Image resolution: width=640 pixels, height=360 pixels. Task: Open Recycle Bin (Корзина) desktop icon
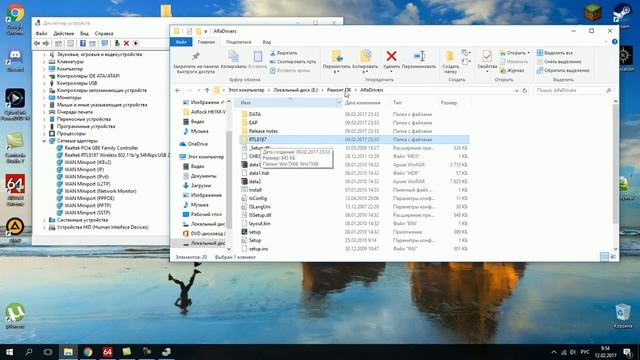point(622,316)
